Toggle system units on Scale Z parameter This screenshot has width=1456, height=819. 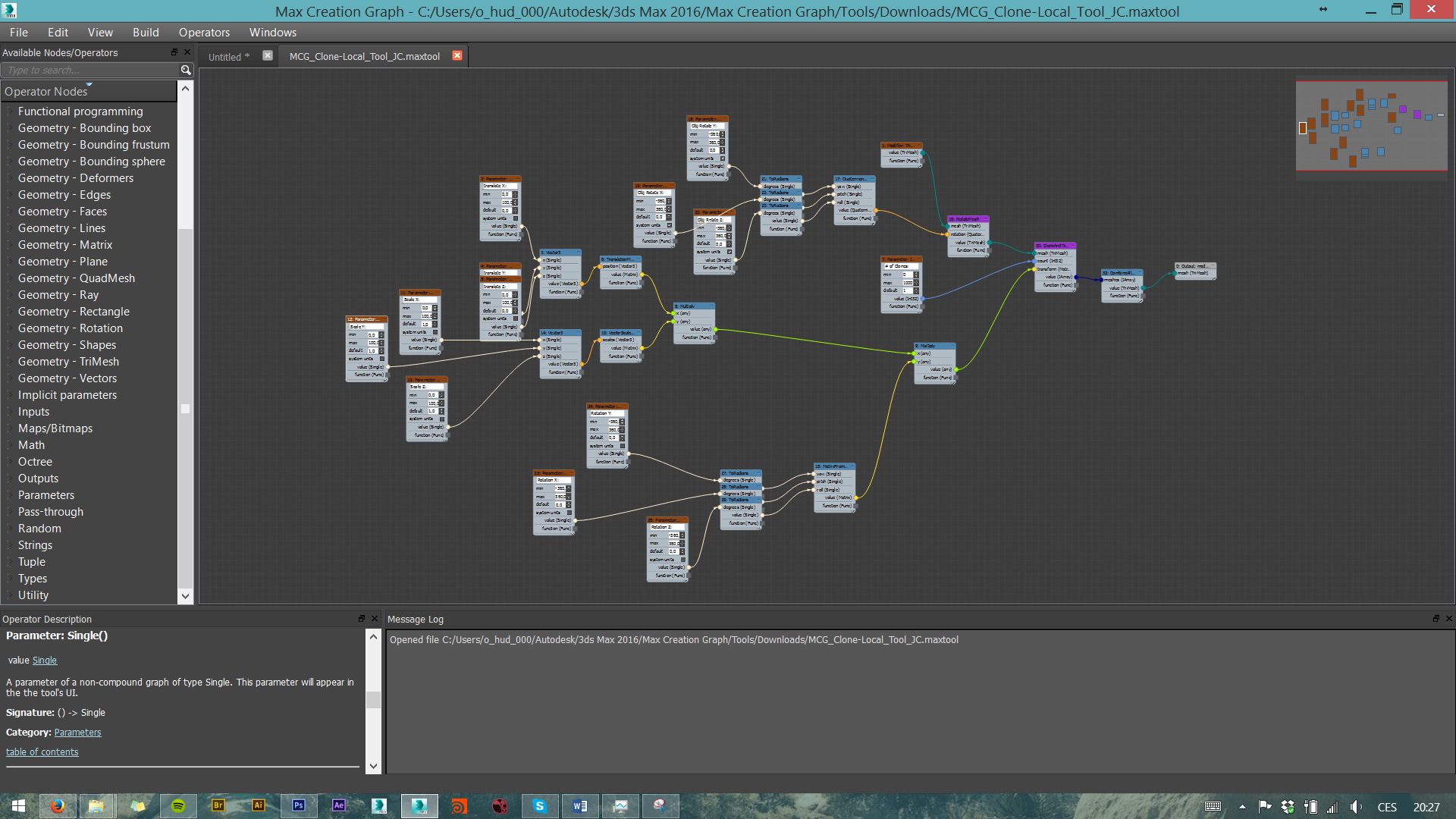click(441, 419)
